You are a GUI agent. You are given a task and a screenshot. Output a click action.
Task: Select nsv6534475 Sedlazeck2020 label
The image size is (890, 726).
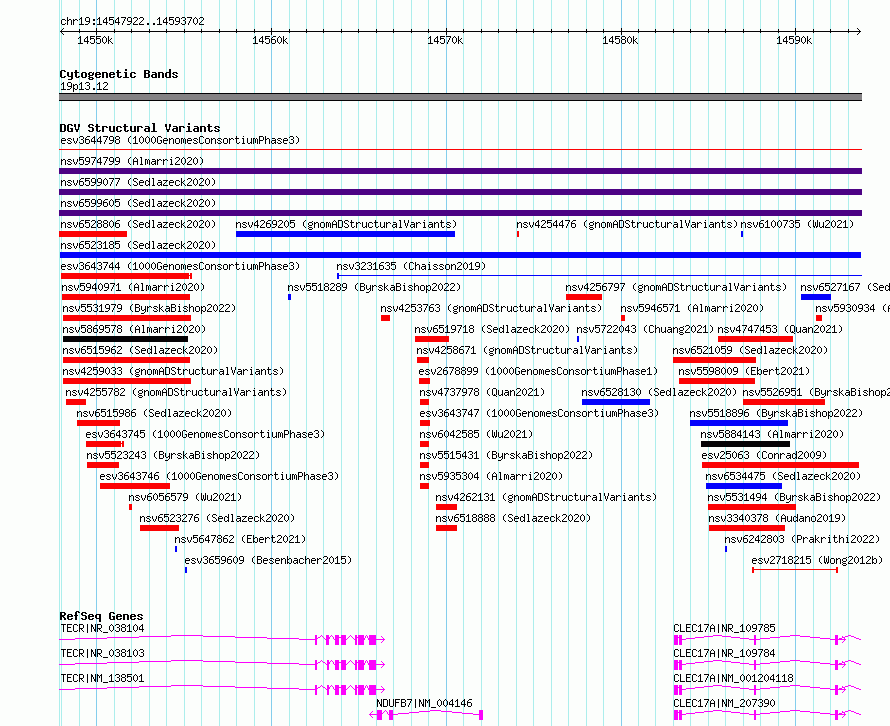783,476
